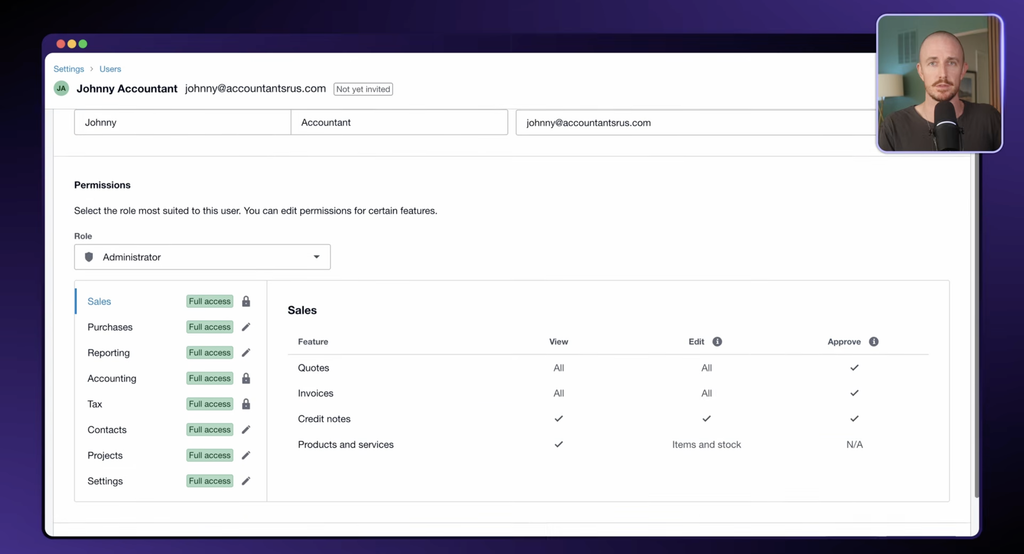Screen dimensions: 1024x554
Task: Click Products and services feature label
Action: point(345,444)
